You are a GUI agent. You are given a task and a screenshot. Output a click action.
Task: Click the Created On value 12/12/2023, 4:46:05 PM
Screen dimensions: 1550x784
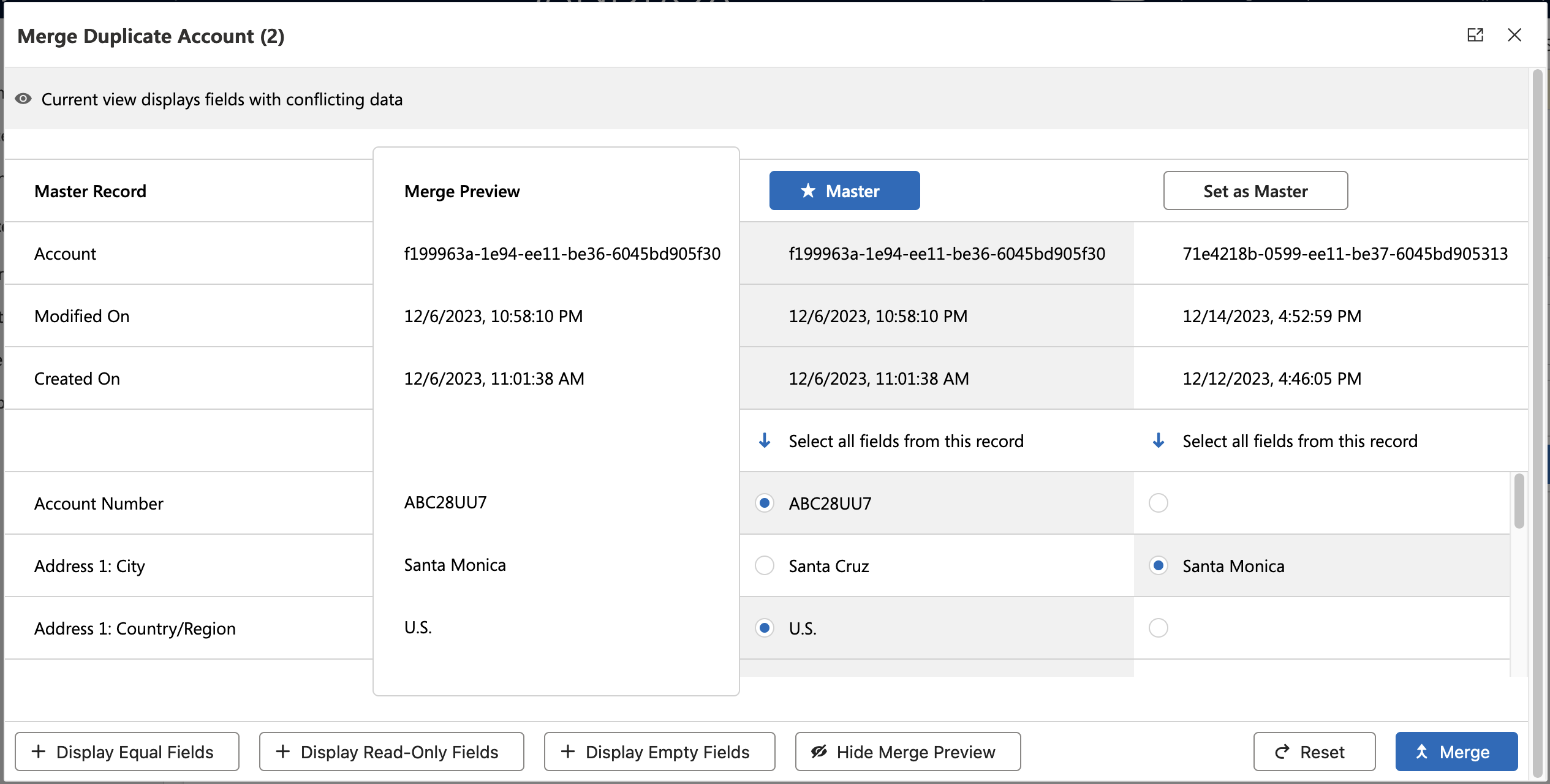(1272, 379)
